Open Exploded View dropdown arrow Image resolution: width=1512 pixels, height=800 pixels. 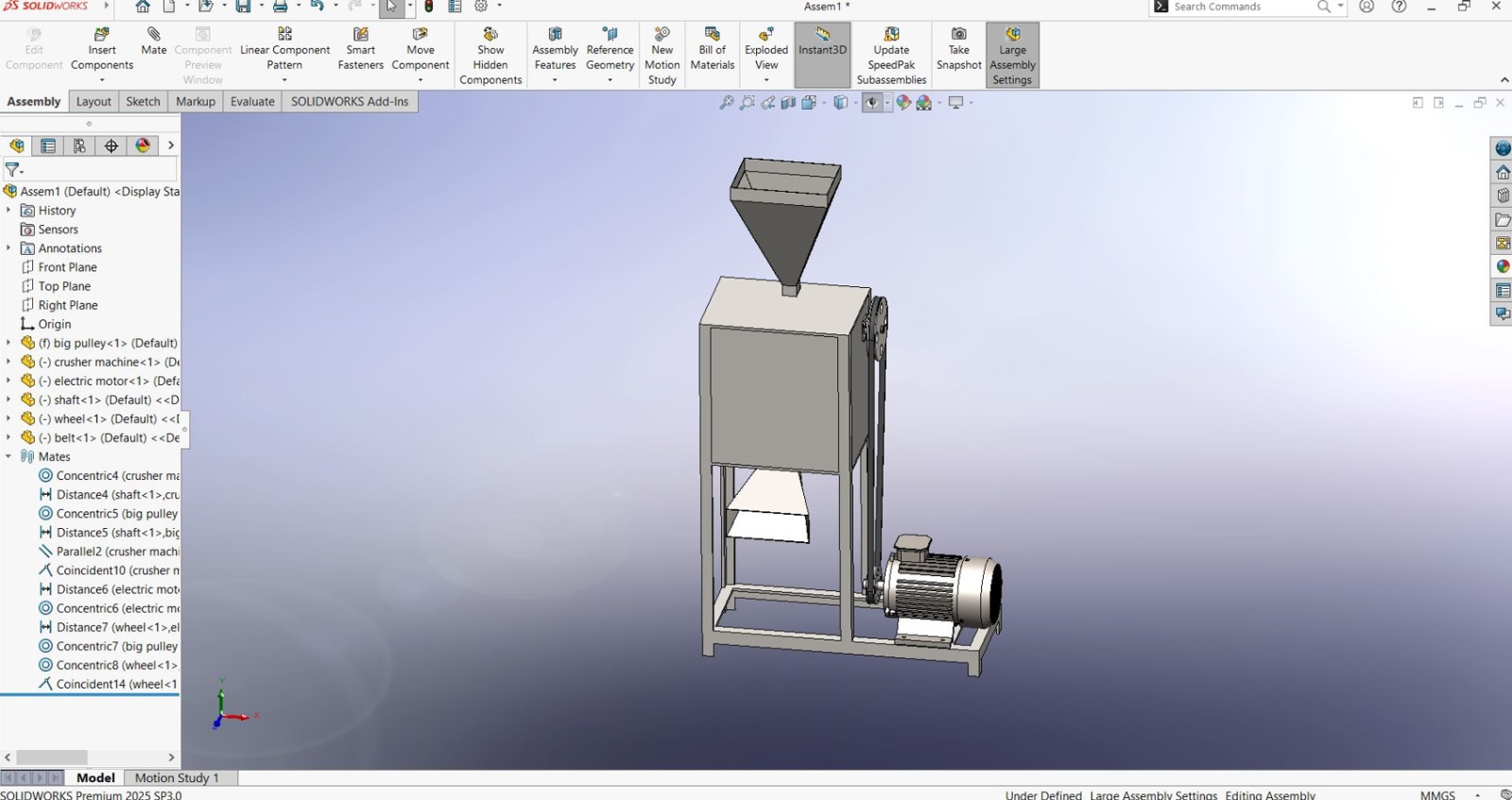766,80
